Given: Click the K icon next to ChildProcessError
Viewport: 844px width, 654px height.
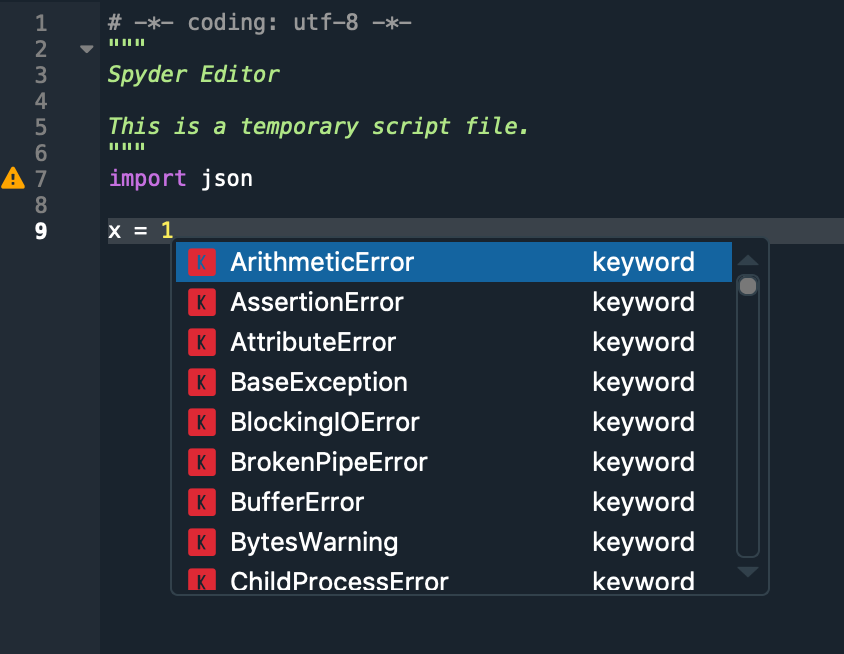Looking at the screenshot, I should click(202, 580).
